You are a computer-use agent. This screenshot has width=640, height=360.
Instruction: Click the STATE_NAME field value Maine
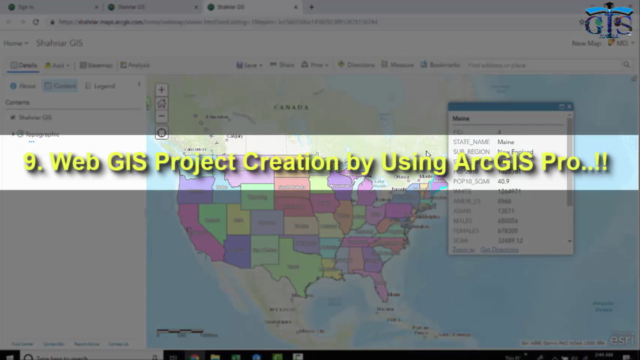click(x=505, y=142)
